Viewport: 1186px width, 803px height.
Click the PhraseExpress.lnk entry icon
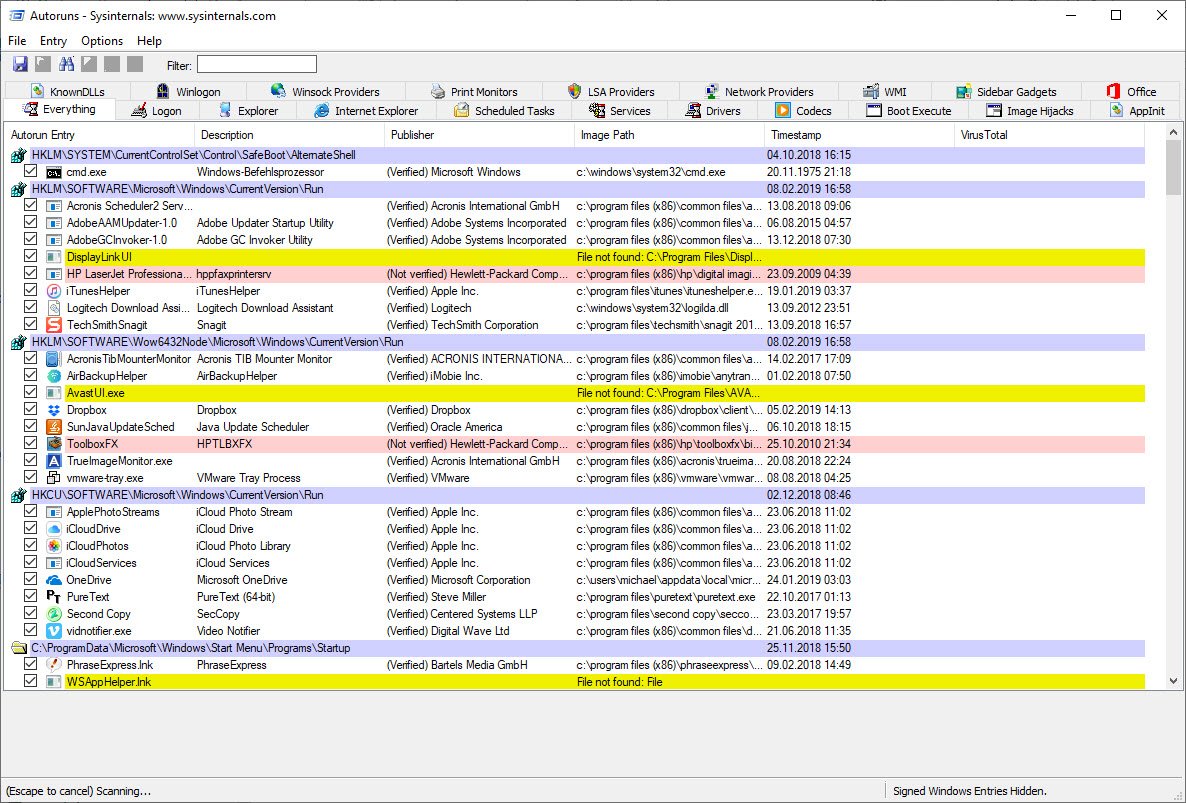tap(54, 665)
